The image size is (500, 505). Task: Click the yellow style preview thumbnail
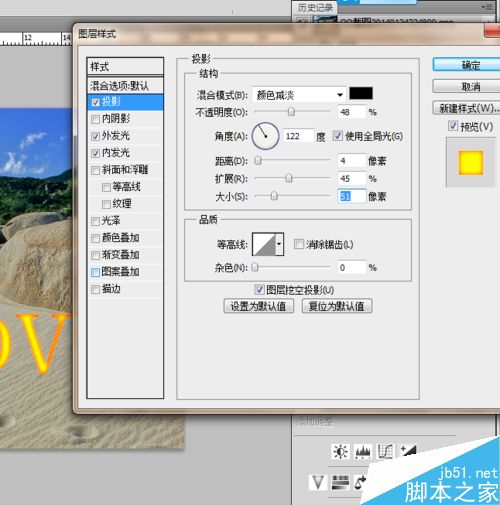click(471, 163)
